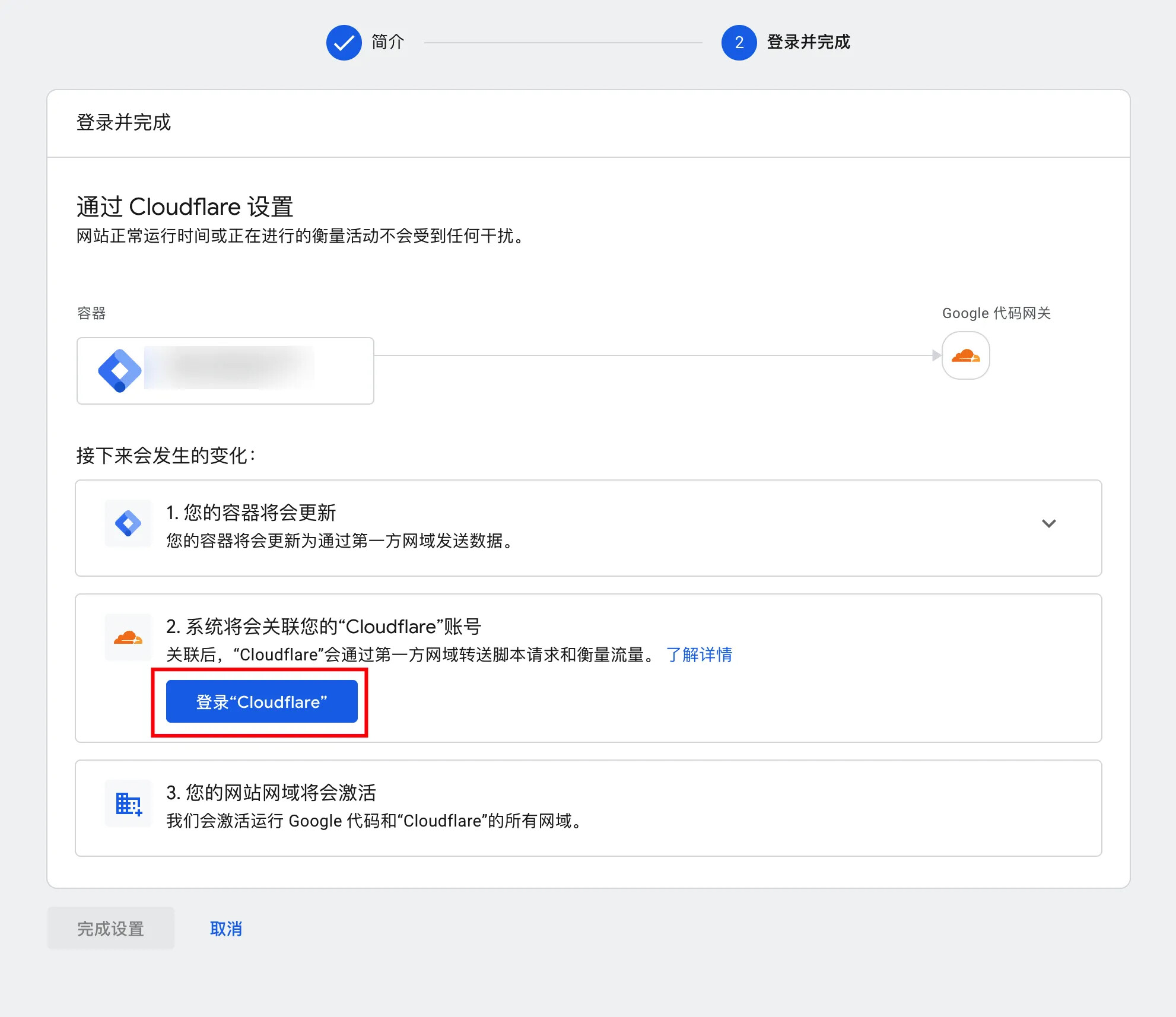This screenshot has height=1017, width=1176.
Task: Click the 系统将会关联您的"Cloudflare"账号 heading
Action: [x=323, y=627]
